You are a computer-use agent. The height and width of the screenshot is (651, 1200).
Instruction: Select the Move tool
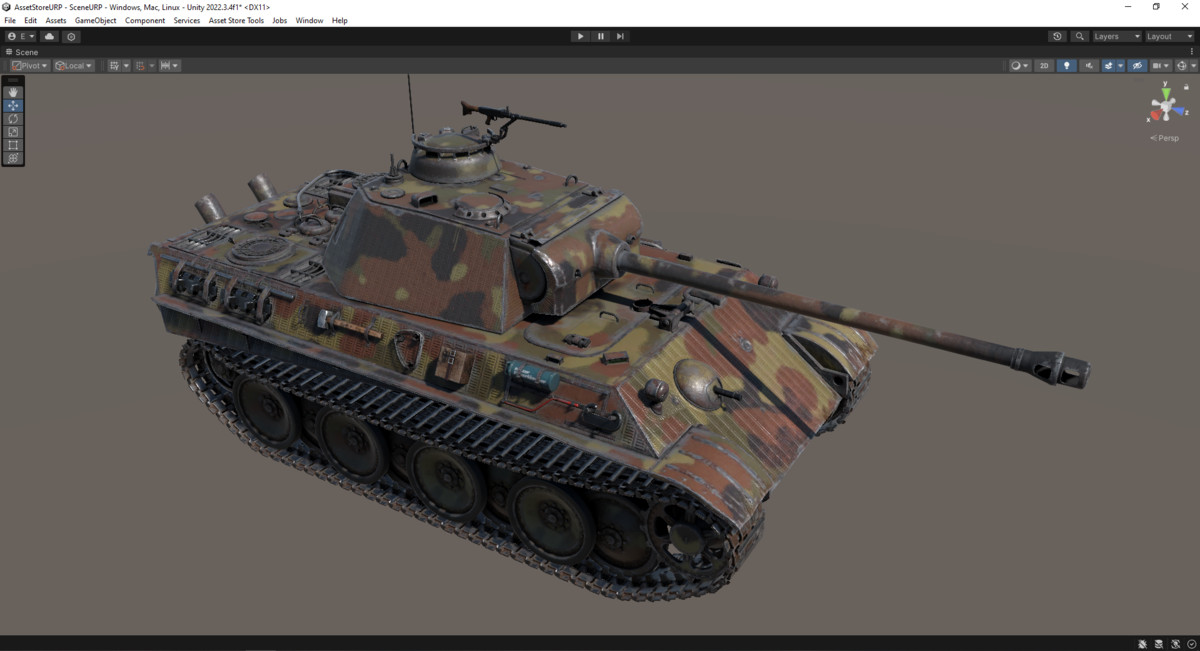12,105
